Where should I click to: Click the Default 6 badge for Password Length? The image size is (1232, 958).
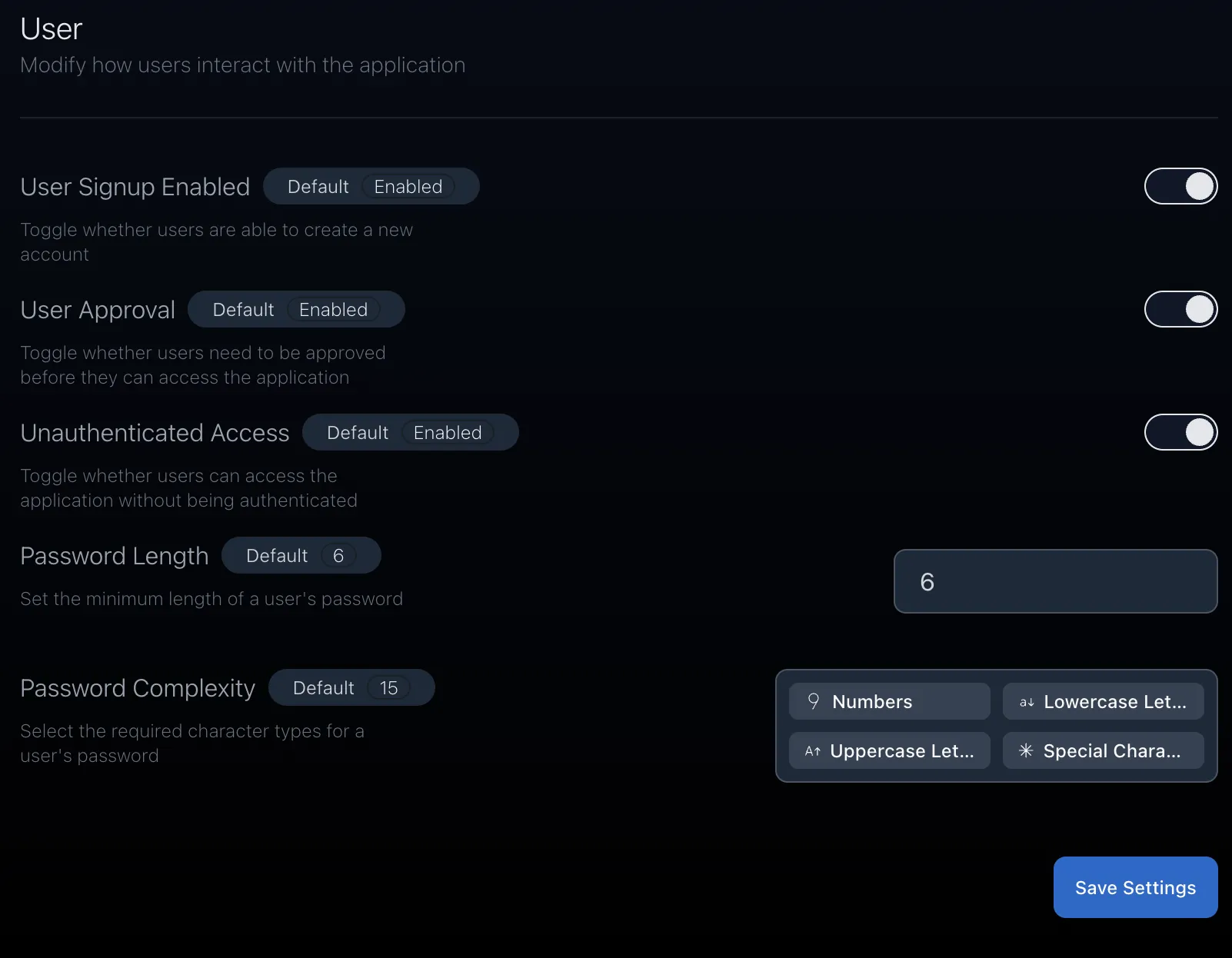(301, 555)
